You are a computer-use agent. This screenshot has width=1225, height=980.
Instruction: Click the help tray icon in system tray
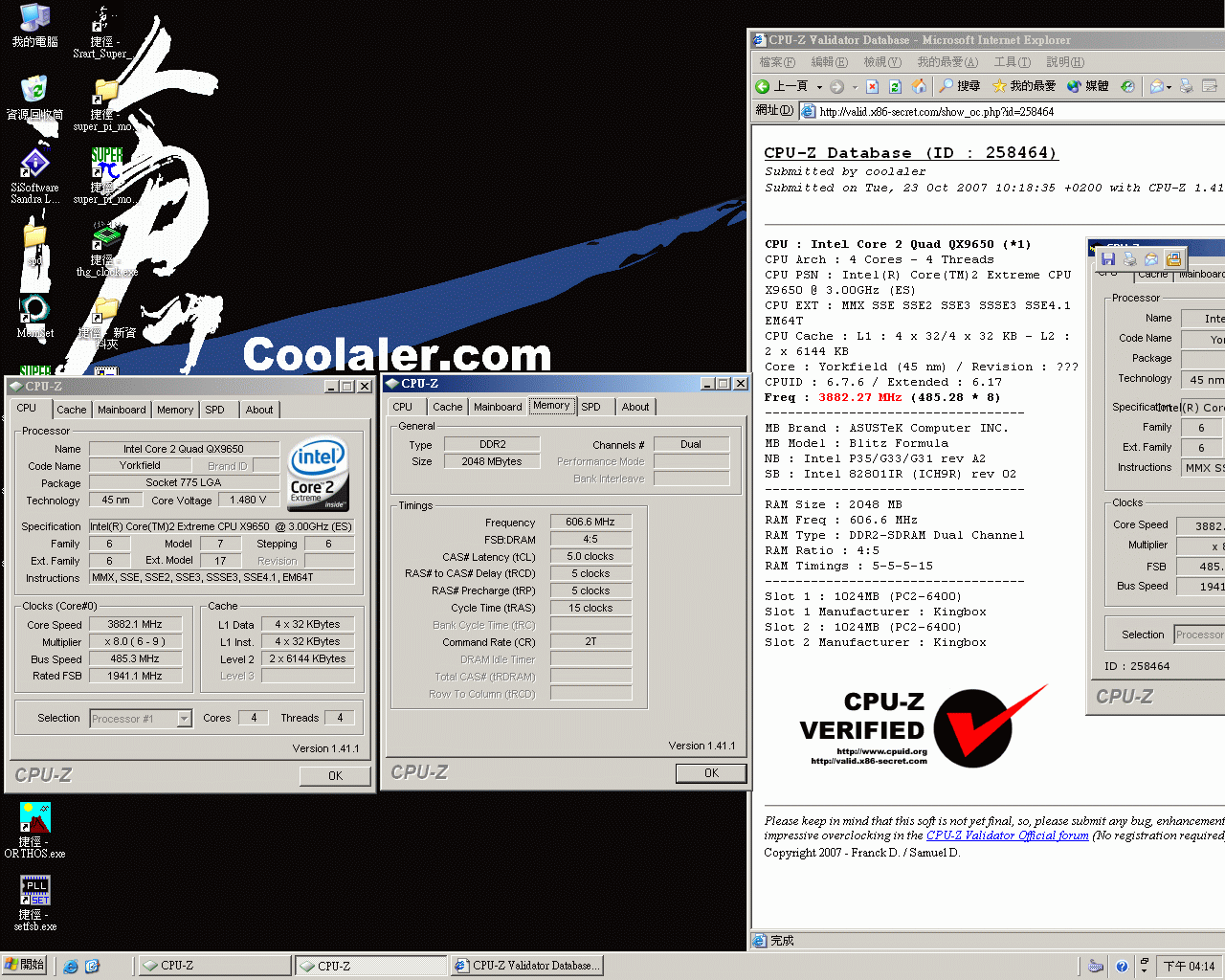click(1122, 967)
